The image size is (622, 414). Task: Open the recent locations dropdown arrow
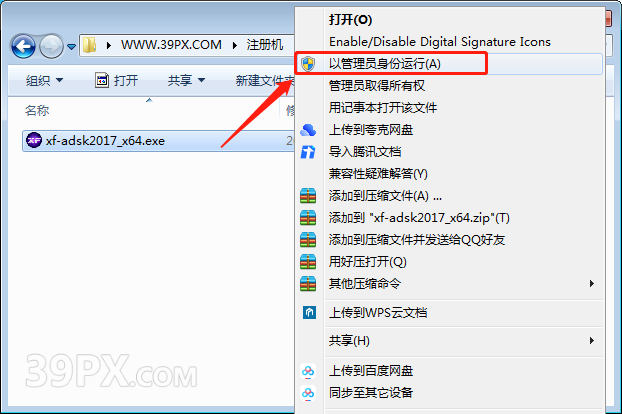tap(71, 47)
